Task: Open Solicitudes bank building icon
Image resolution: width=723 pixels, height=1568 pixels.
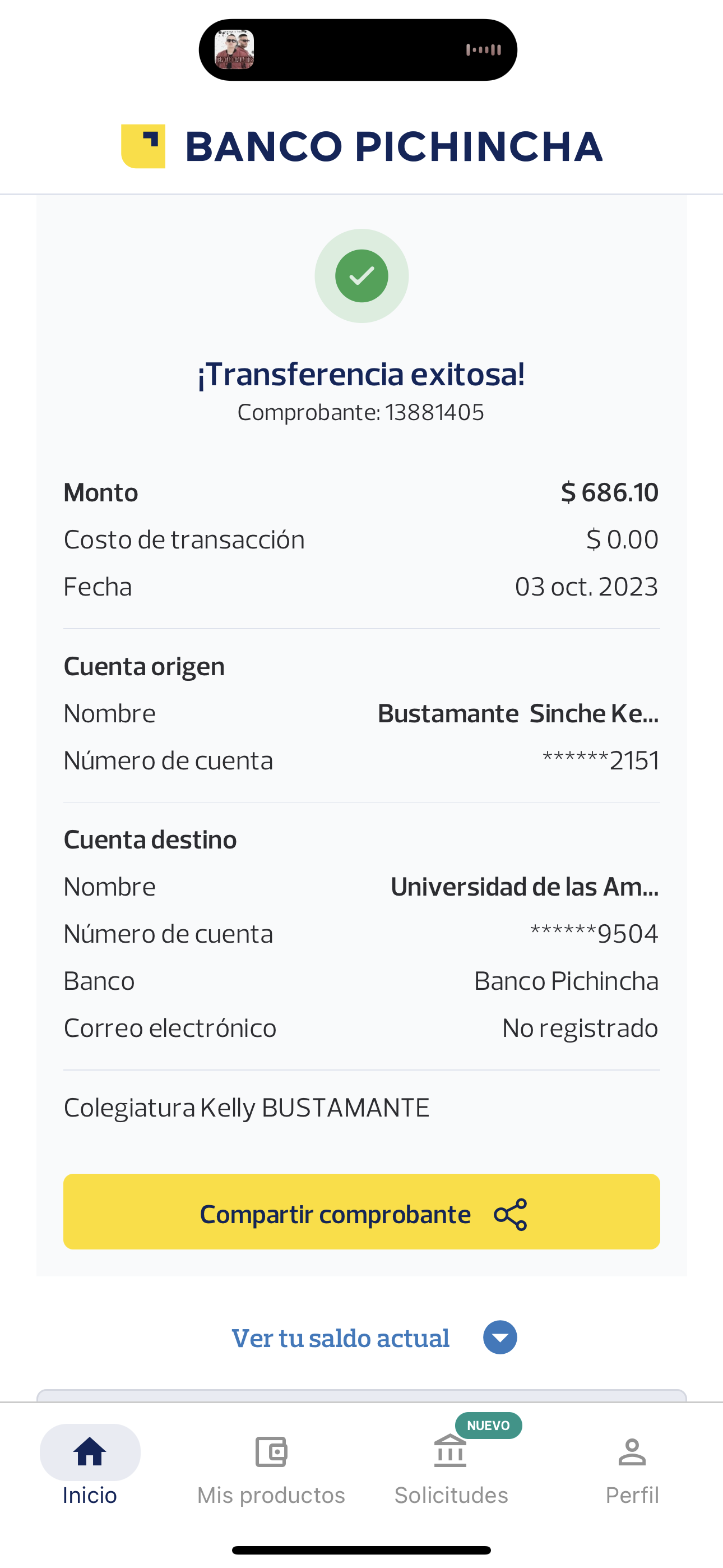Action: [451, 1452]
